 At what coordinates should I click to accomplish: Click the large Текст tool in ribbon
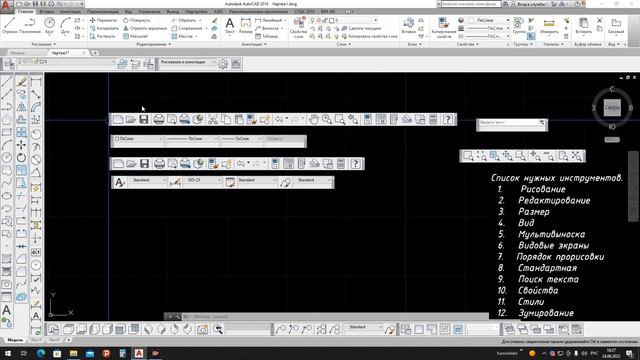coord(230,26)
